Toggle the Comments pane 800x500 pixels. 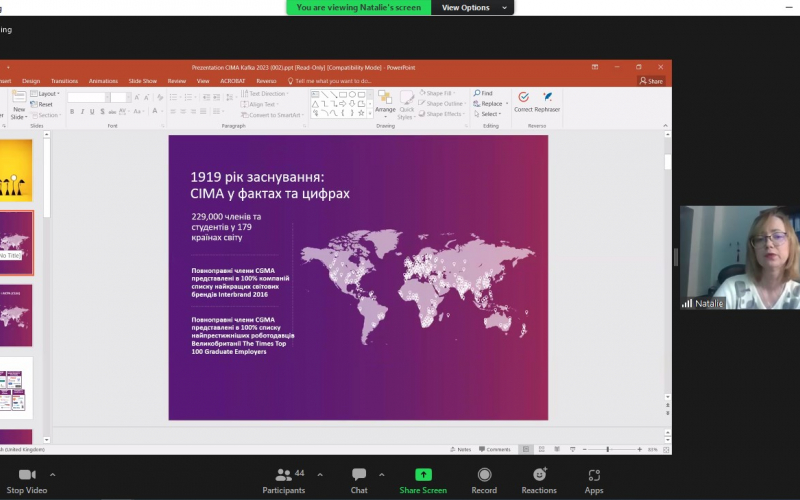(494, 449)
